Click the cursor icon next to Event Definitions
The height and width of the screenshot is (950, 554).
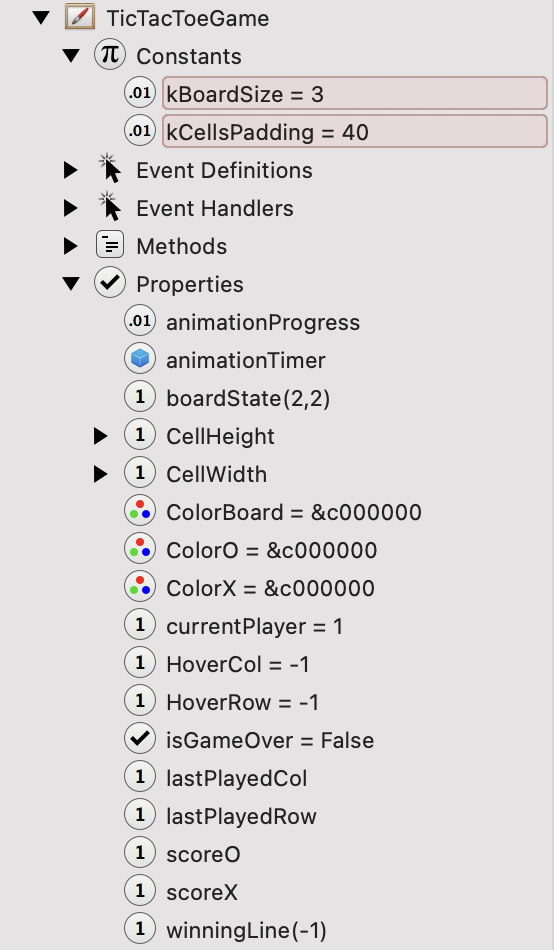pos(110,169)
